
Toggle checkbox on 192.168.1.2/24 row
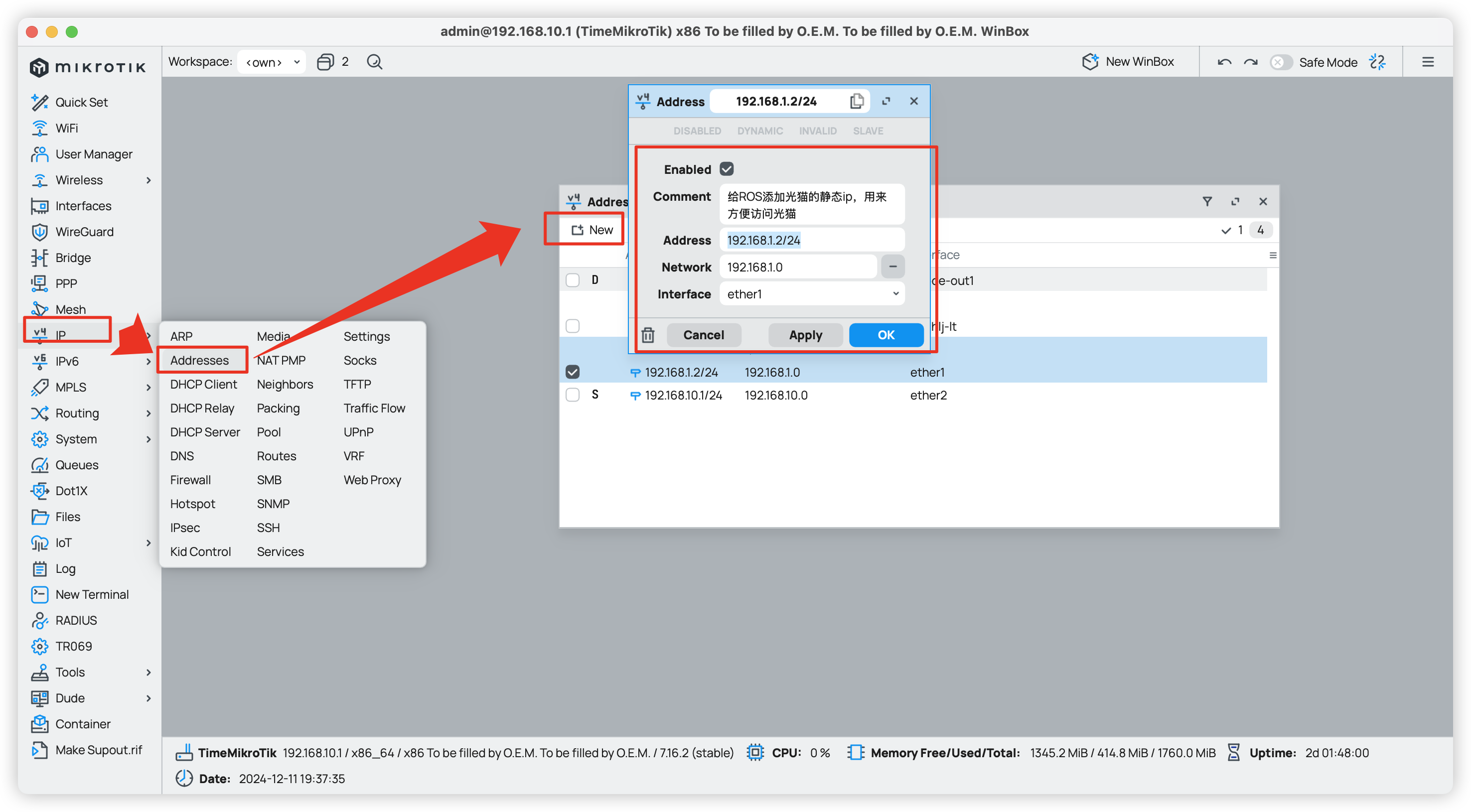point(572,372)
